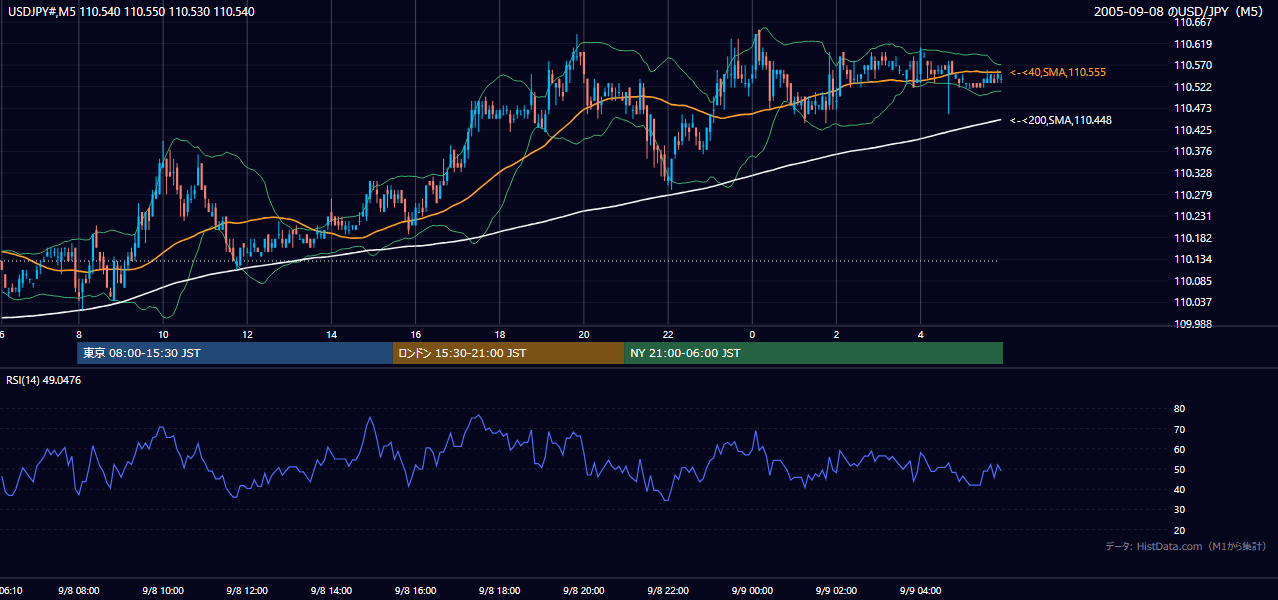Click the 200 SMA 110.448 label
1278x600 pixels.
click(1061, 120)
